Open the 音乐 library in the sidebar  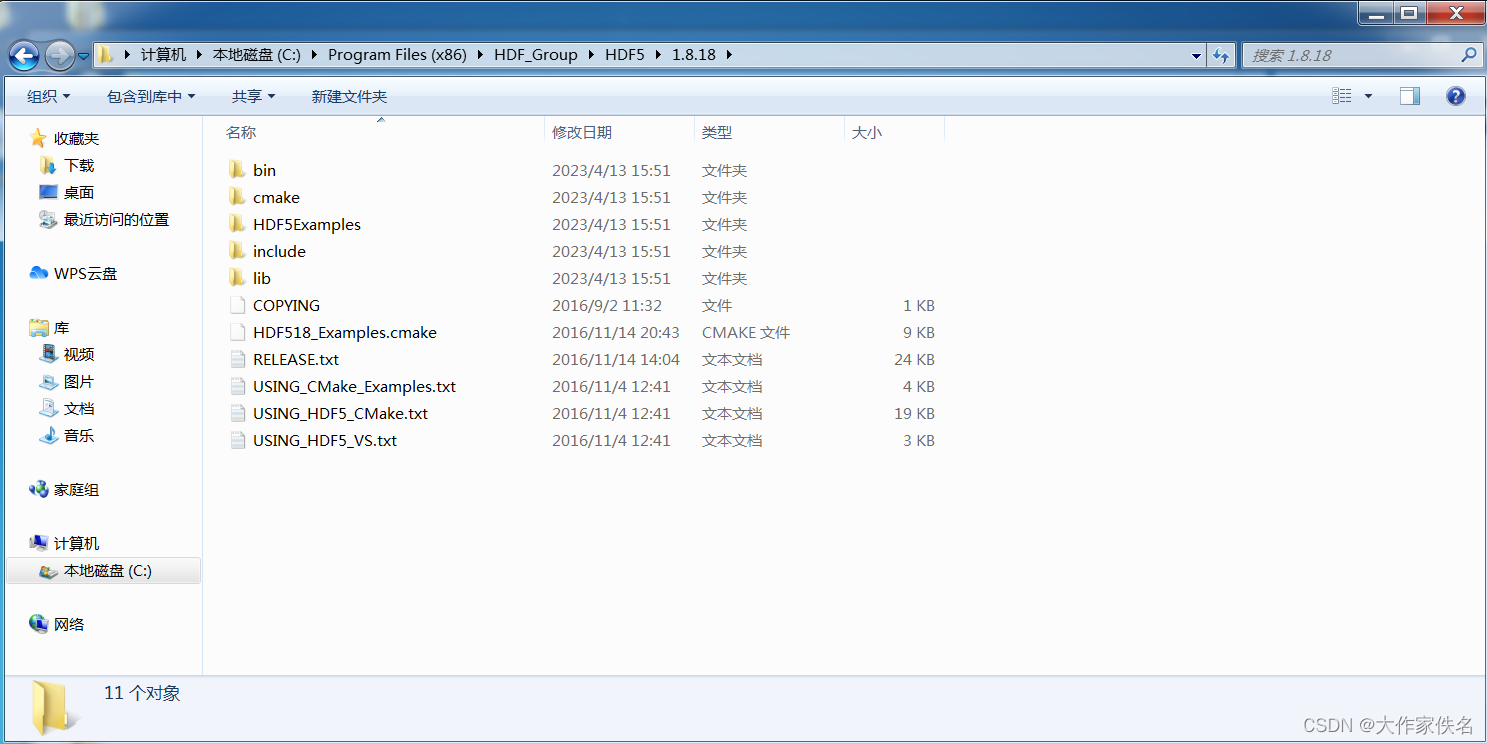pos(78,435)
